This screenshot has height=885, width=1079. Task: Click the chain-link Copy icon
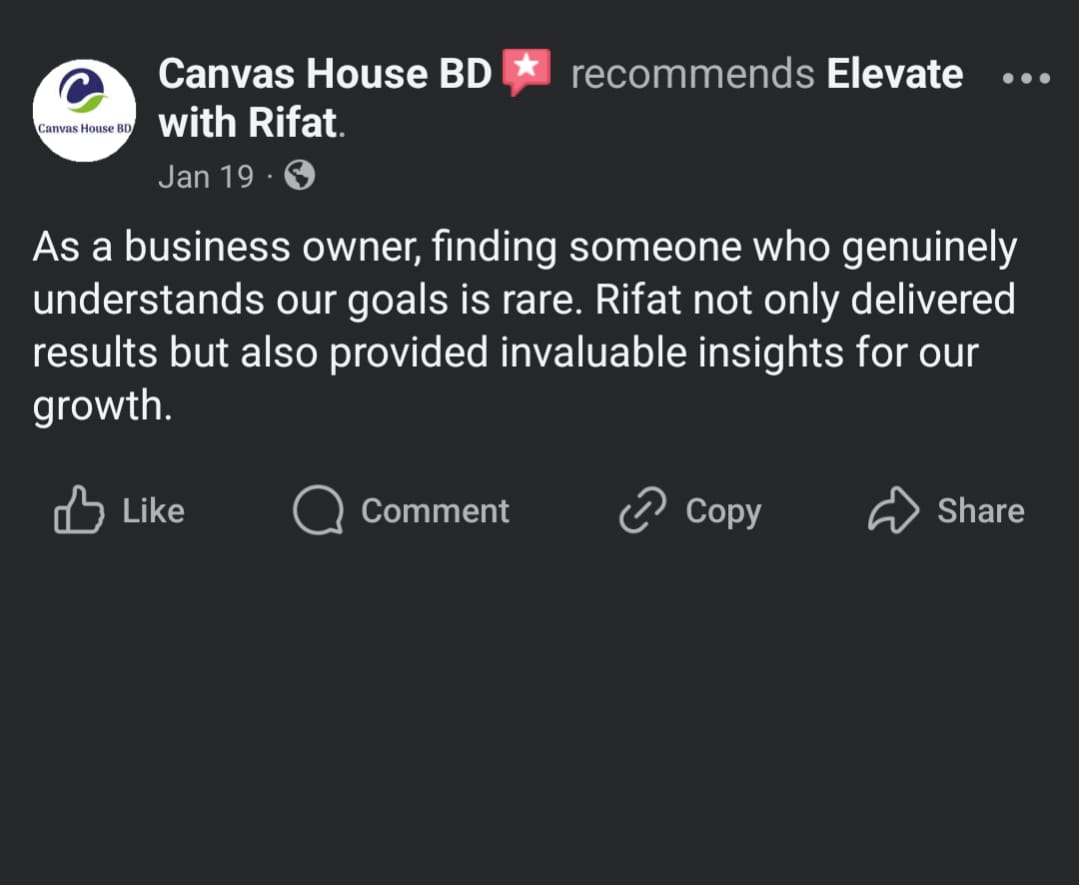[x=643, y=511]
